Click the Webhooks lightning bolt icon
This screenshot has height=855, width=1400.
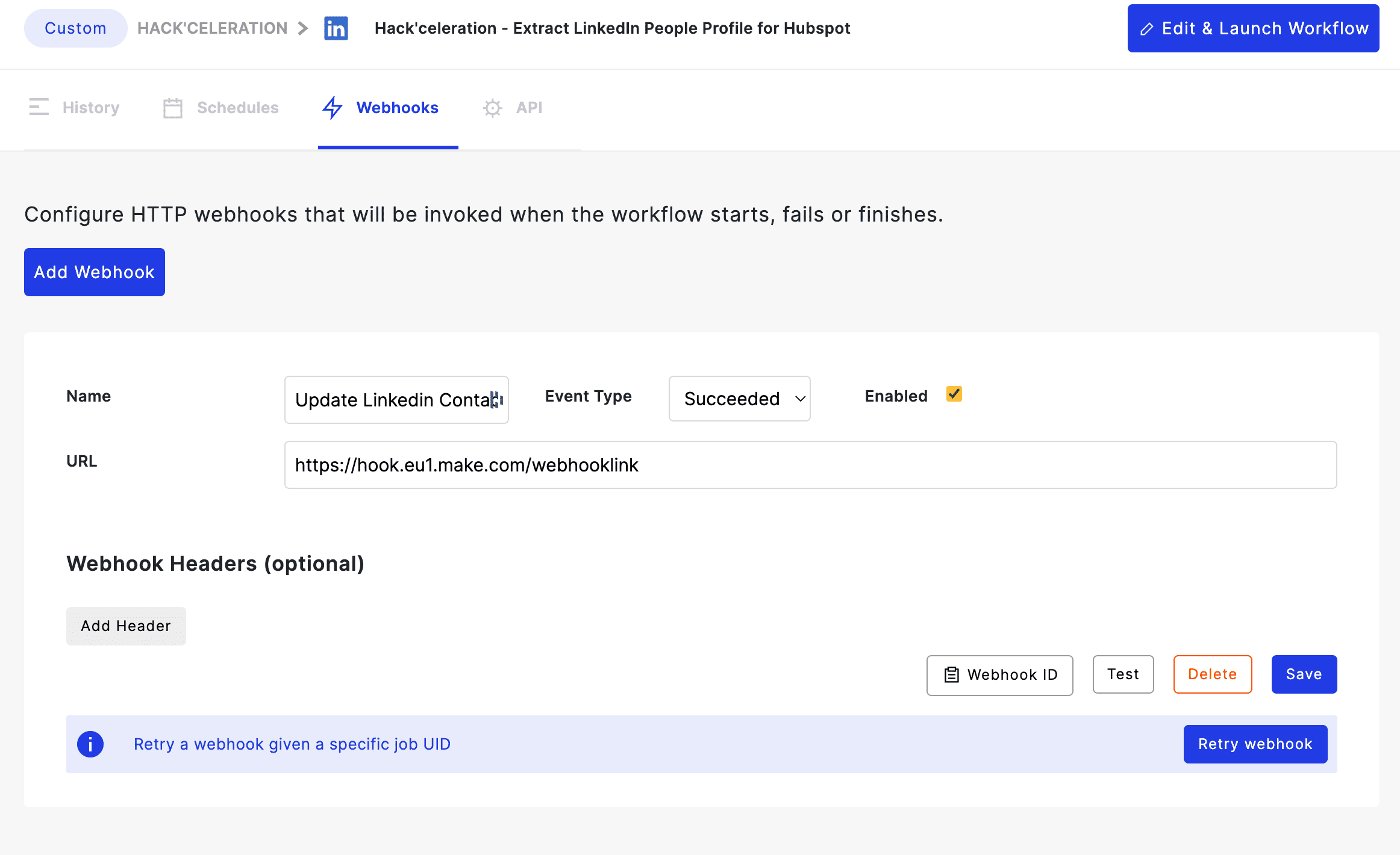click(x=333, y=108)
